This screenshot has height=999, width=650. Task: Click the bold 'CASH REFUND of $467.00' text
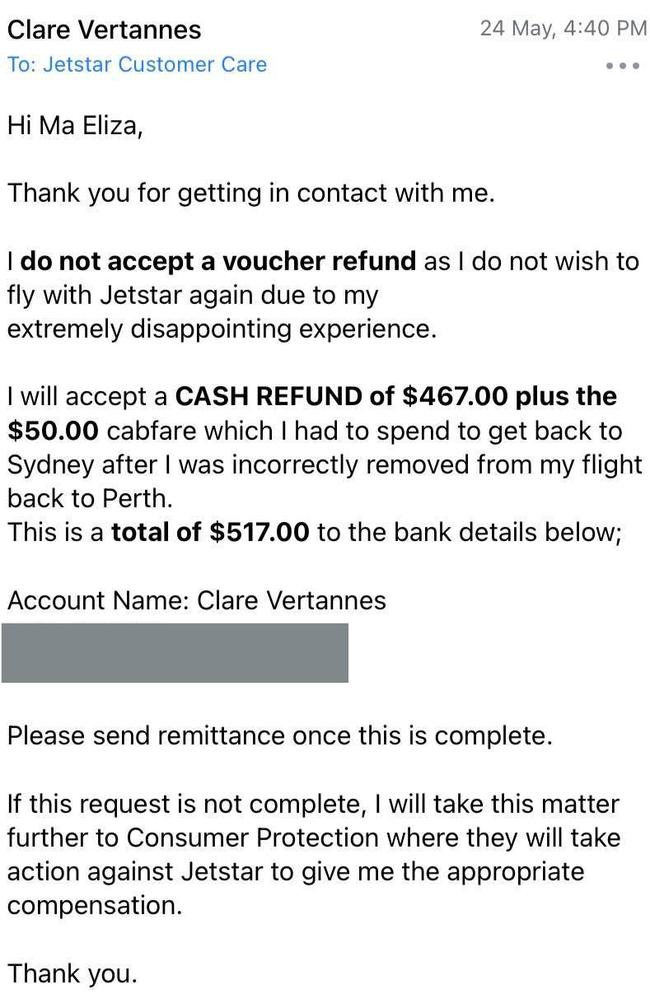tap(341, 396)
